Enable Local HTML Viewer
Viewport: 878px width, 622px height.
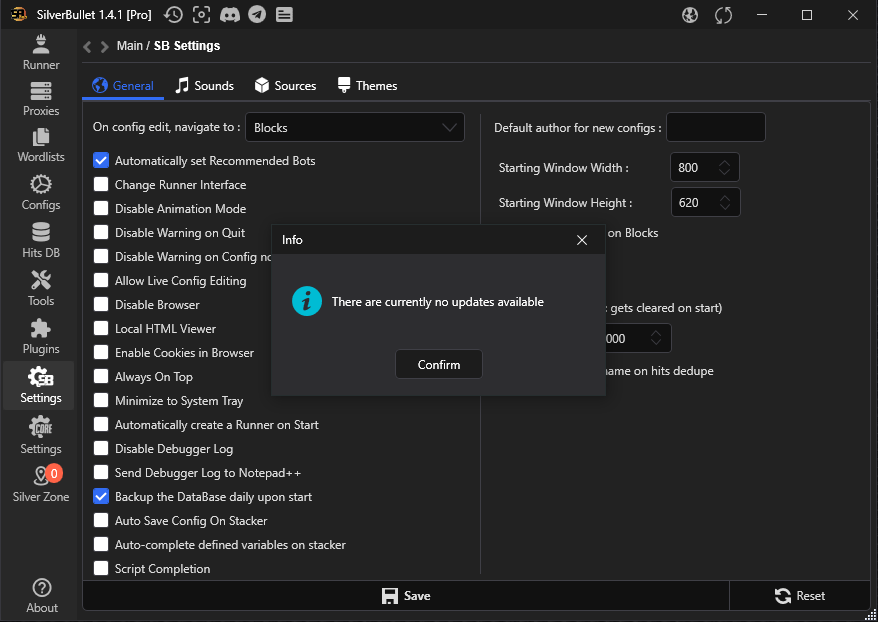[101, 329]
